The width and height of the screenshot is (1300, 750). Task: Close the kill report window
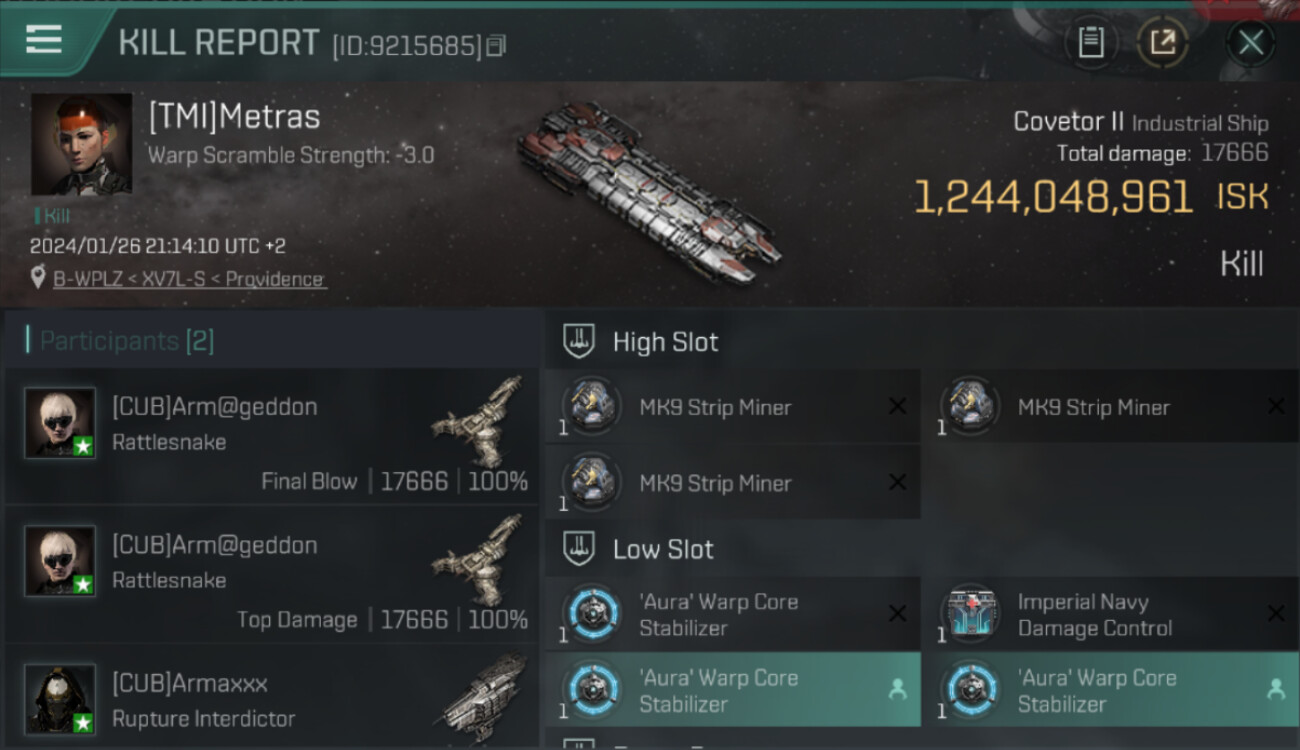(1250, 42)
